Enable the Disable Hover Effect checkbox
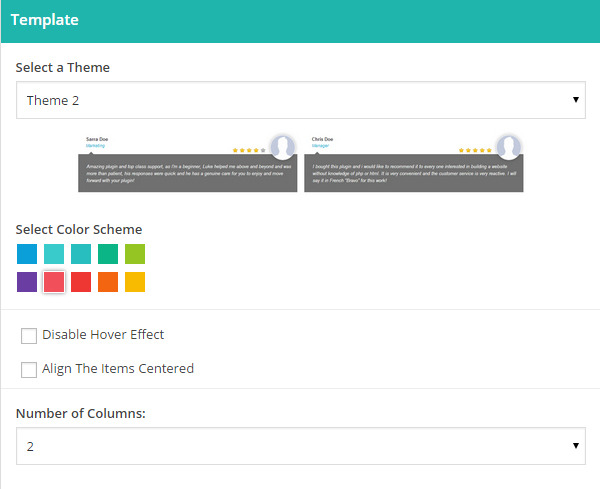 click(x=29, y=336)
